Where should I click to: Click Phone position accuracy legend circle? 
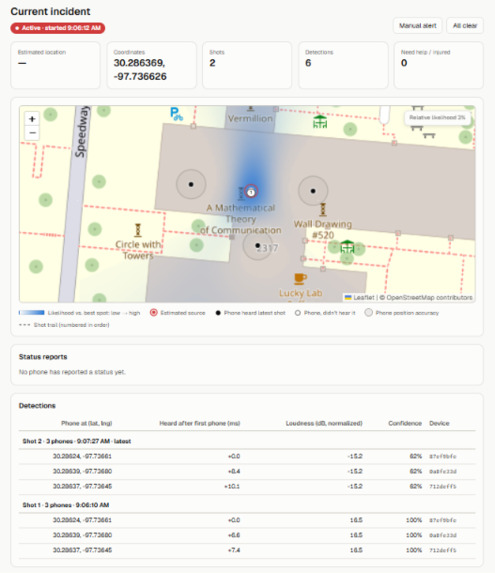coord(369,312)
